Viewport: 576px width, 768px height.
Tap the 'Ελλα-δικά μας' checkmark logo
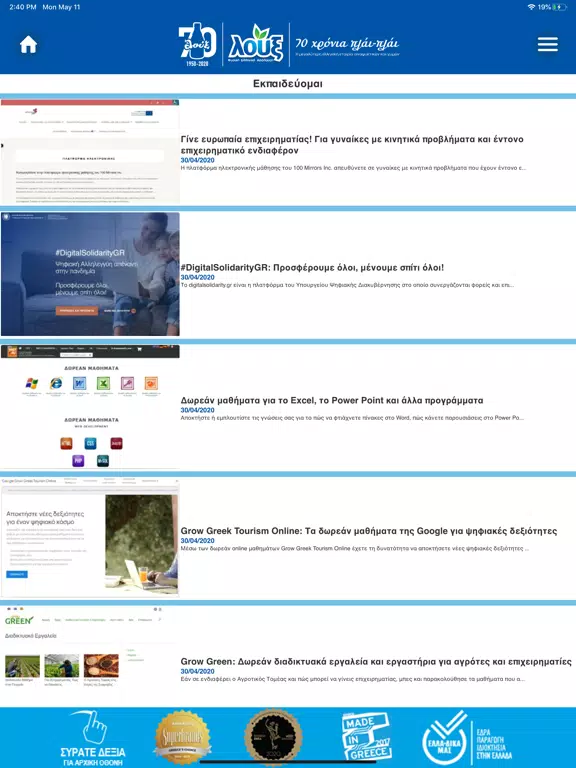(x=445, y=739)
